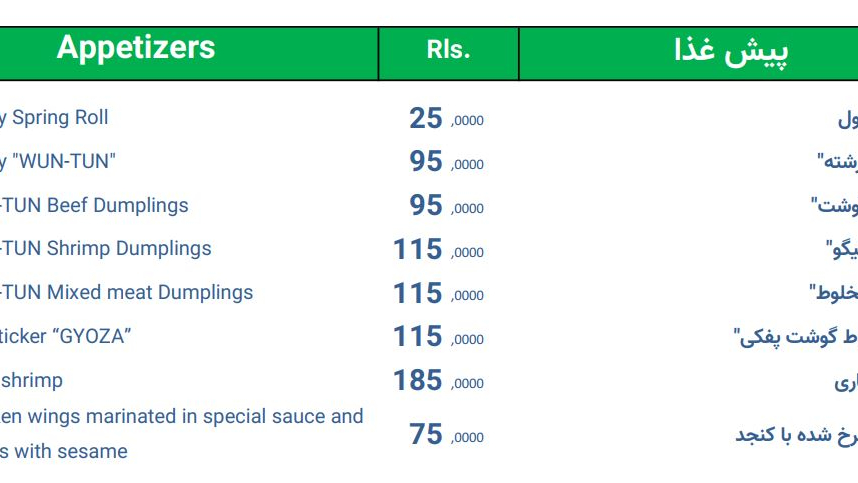Click chicken wings marinated in special sauce
The height and width of the screenshot is (483, 858).
[182, 416]
